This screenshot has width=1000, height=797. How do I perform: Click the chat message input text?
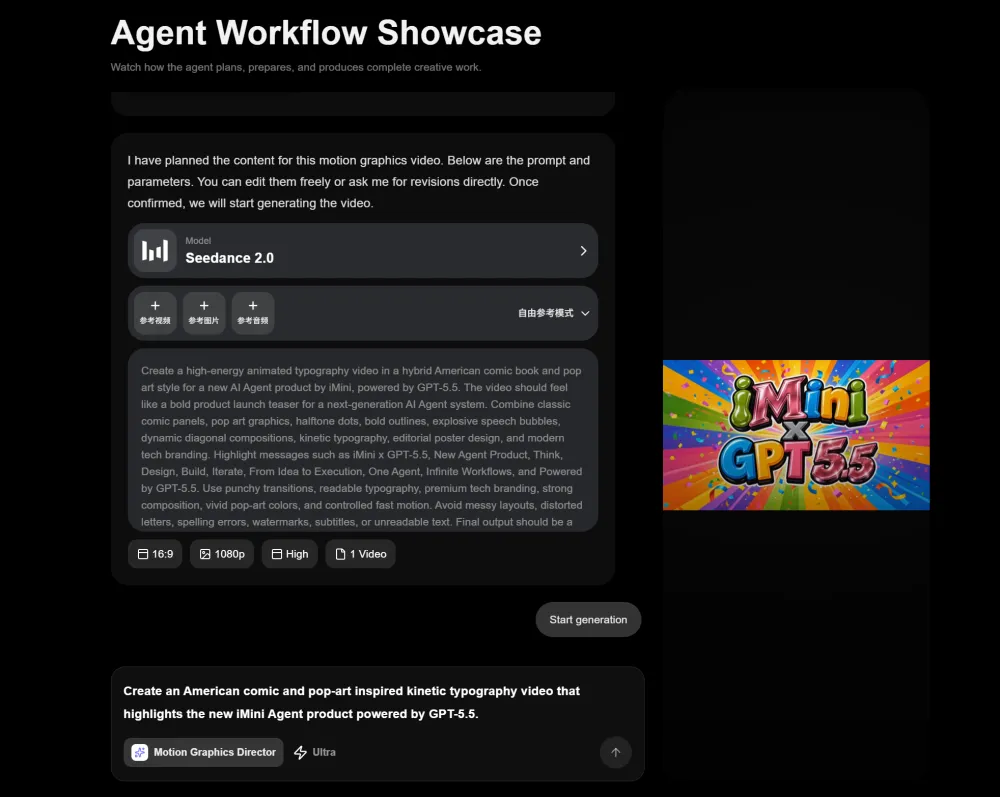point(351,702)
